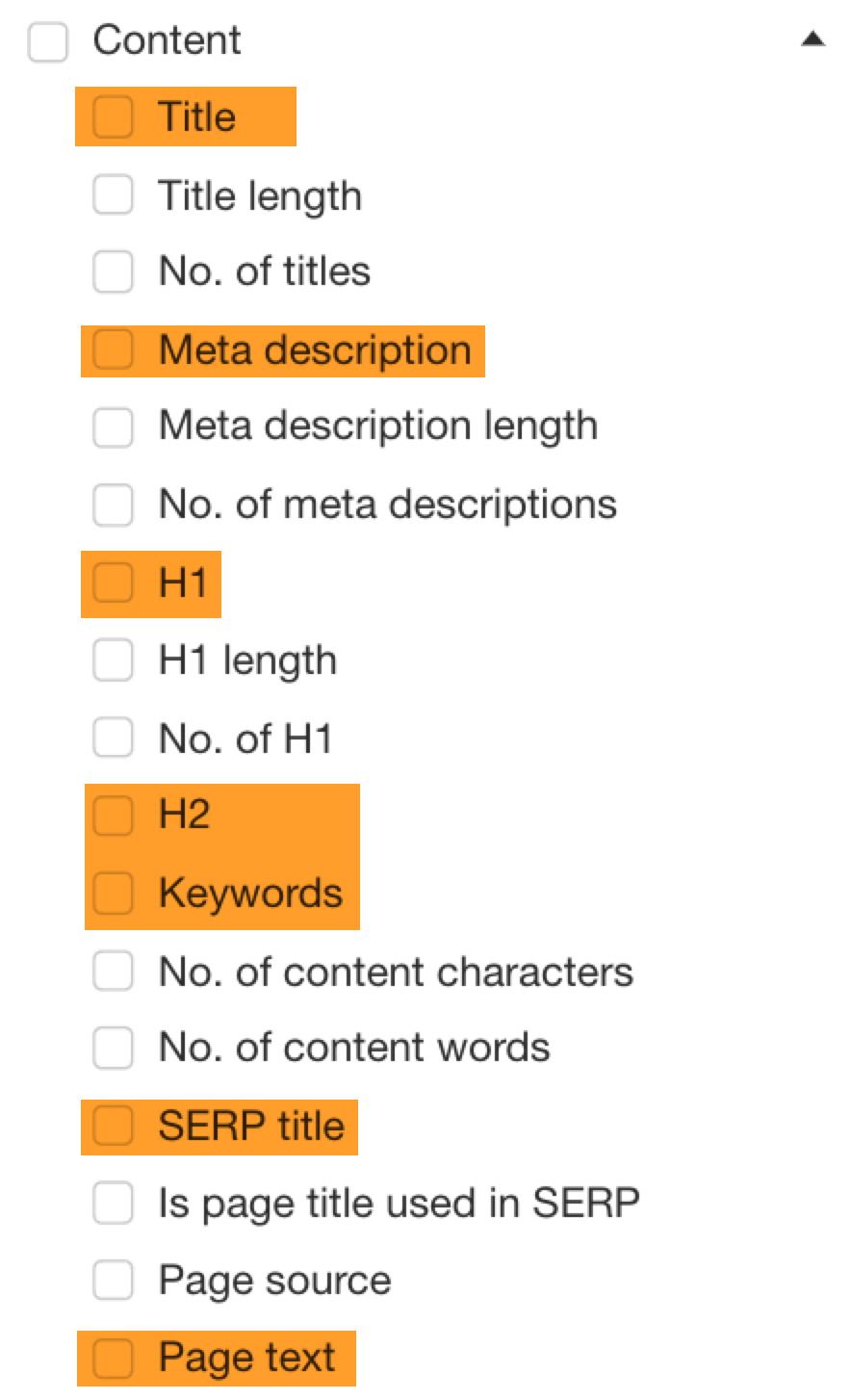Select the No. of H1 checkbox
Screen dimensions: 851x1400
click(113, 738)
